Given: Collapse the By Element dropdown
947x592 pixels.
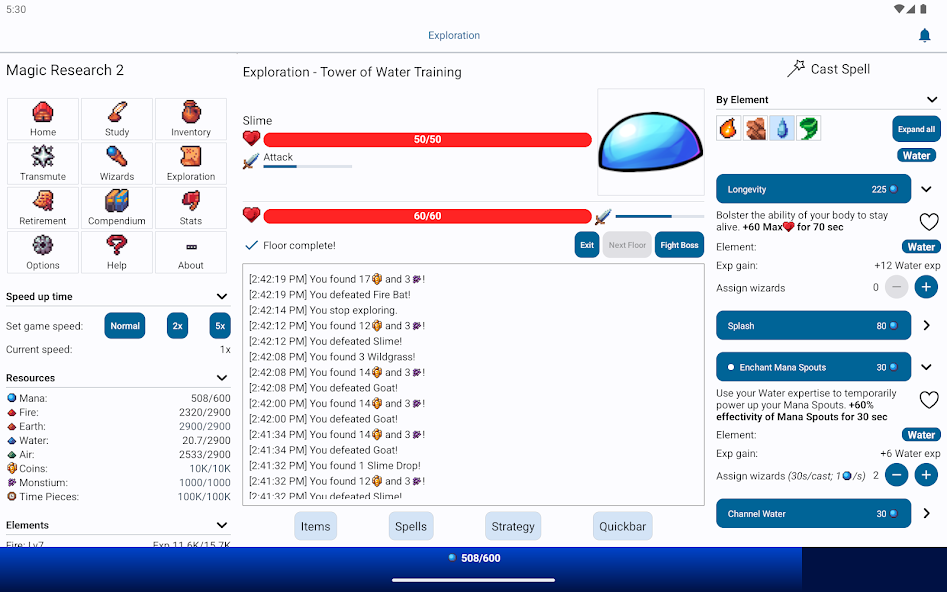Looking at the screenshot, I should [932, 100].
